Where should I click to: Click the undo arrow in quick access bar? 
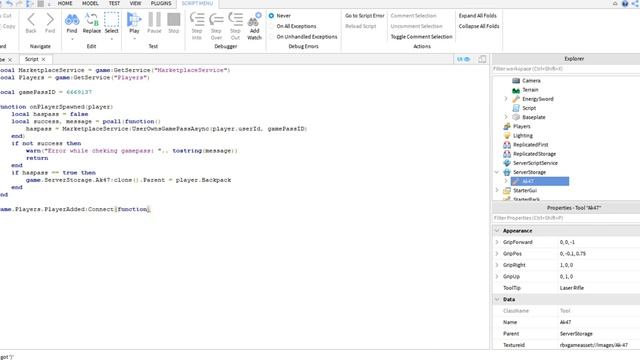tap(9, 4)
